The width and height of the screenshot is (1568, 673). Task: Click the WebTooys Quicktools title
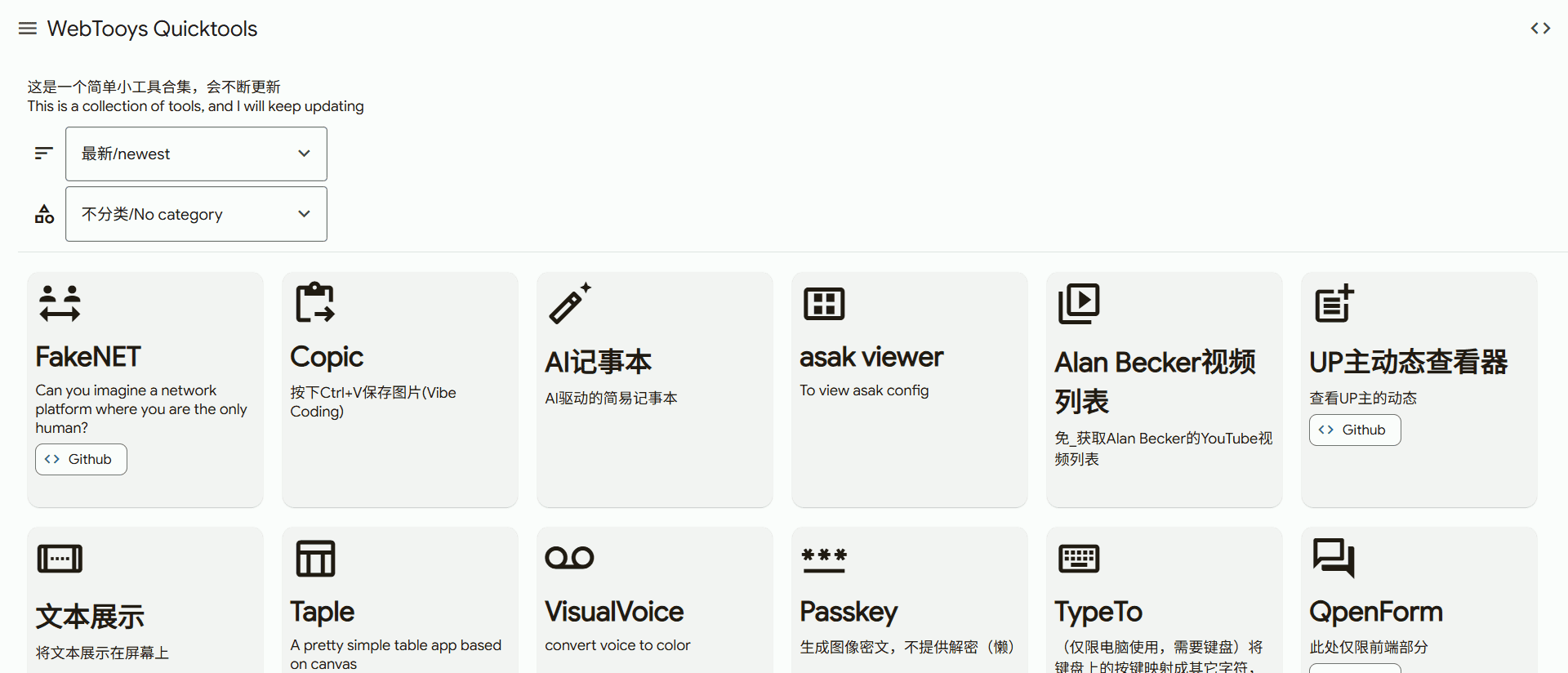tap(152, 29)
